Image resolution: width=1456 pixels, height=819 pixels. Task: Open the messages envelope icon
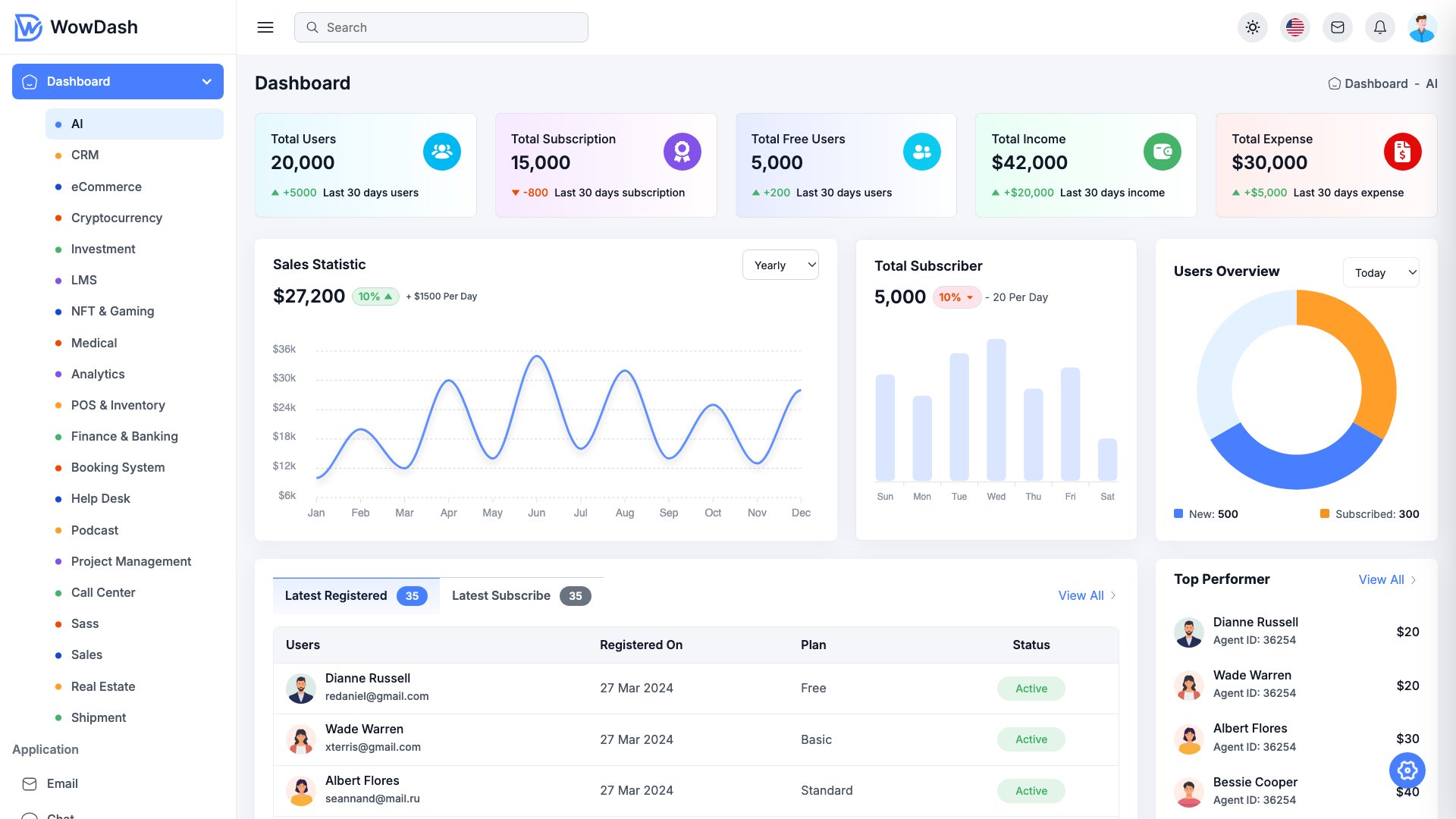[1338, 27]
